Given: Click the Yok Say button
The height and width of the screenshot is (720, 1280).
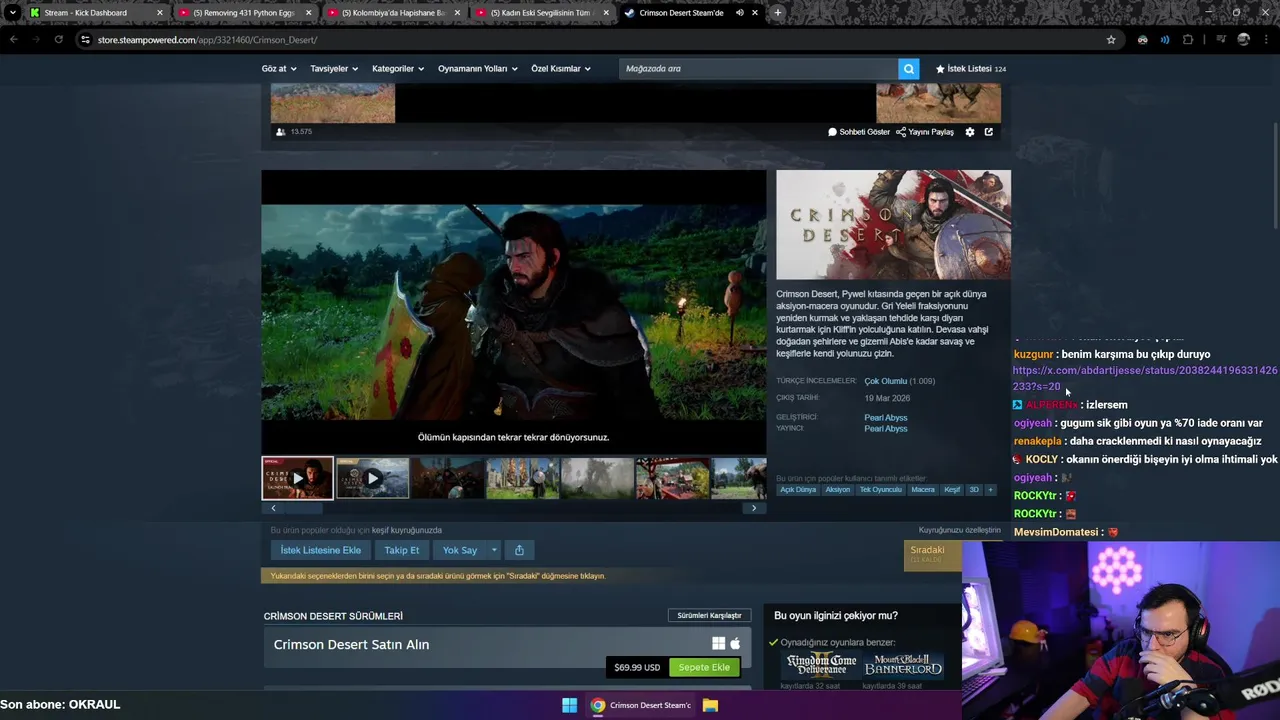Looking at the screenshot, I should 460,550.
